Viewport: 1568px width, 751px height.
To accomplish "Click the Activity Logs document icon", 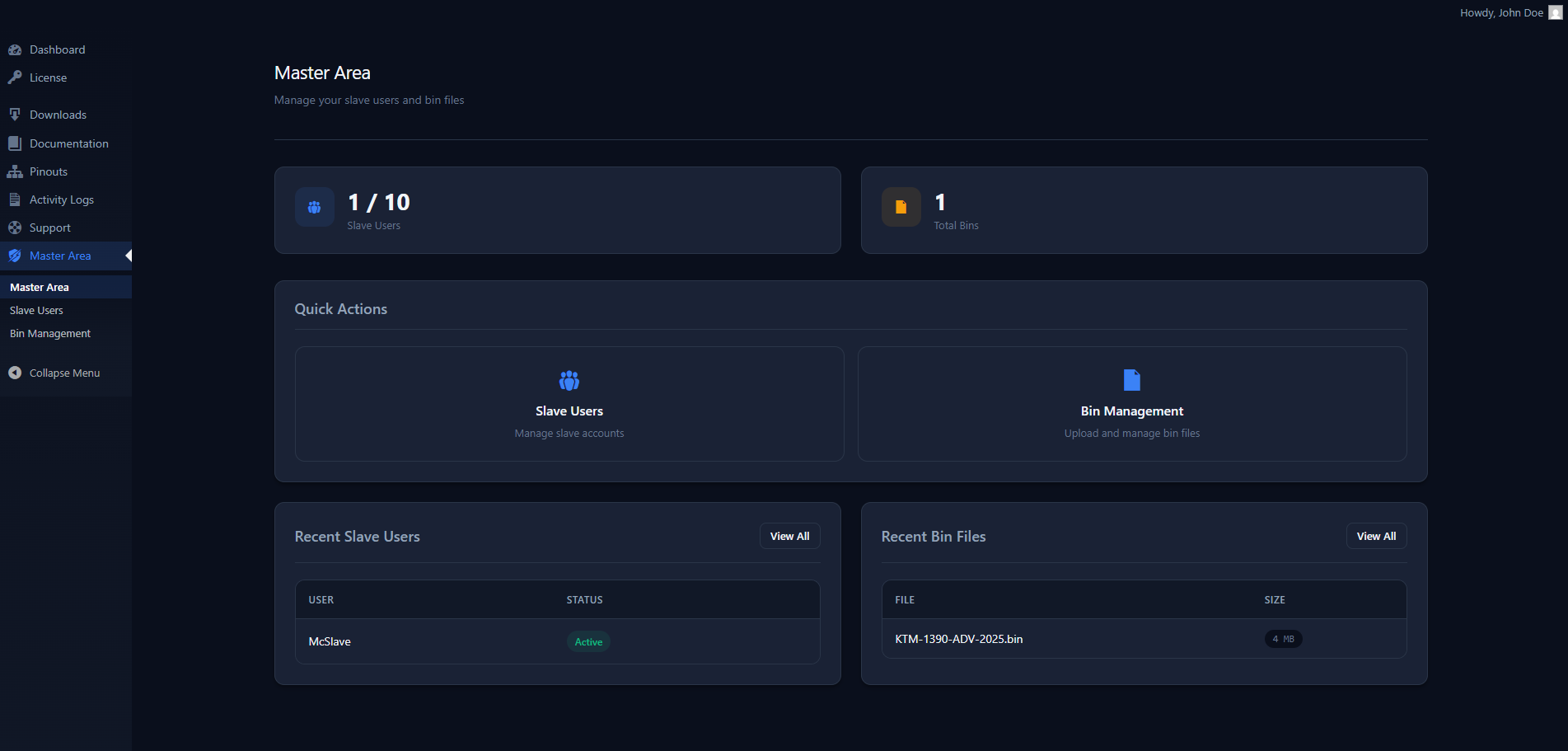I will click(15, 199).
